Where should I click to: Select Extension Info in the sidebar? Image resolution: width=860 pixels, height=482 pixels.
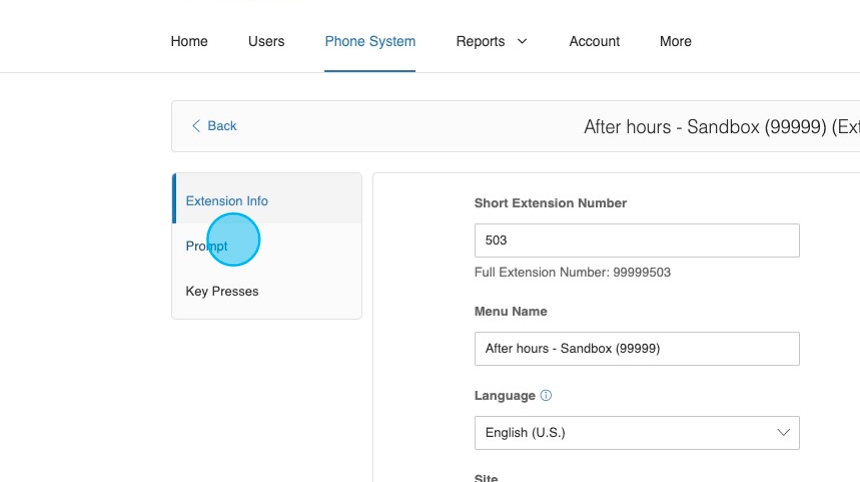[x=227, y=201]
